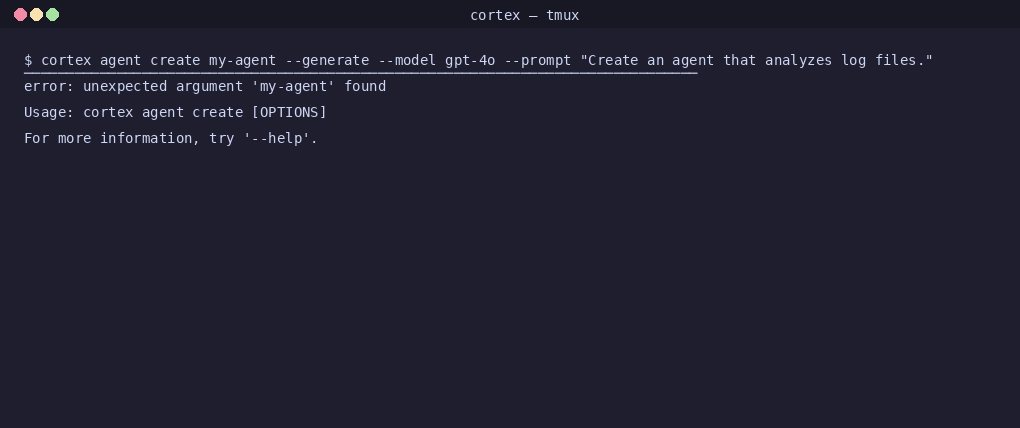1020x428 pixels.
Task: Click the 'cortex — tmux' window title
Action: pos(524,15)
